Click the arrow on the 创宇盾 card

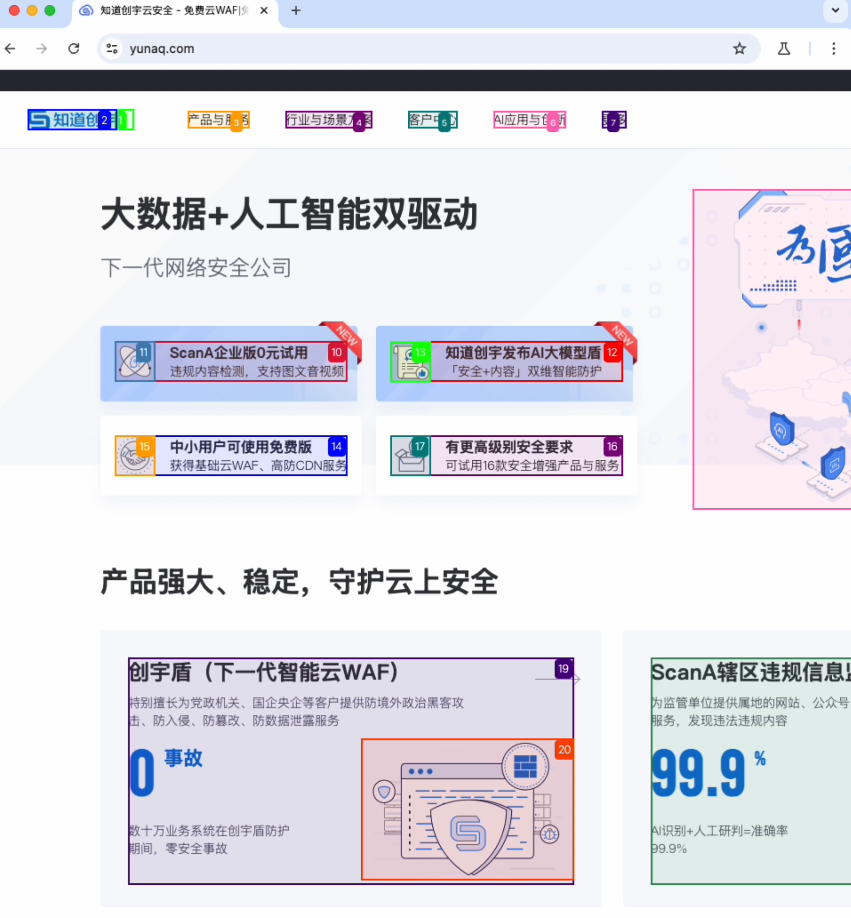pyautogui.click(x=558, y=679)
